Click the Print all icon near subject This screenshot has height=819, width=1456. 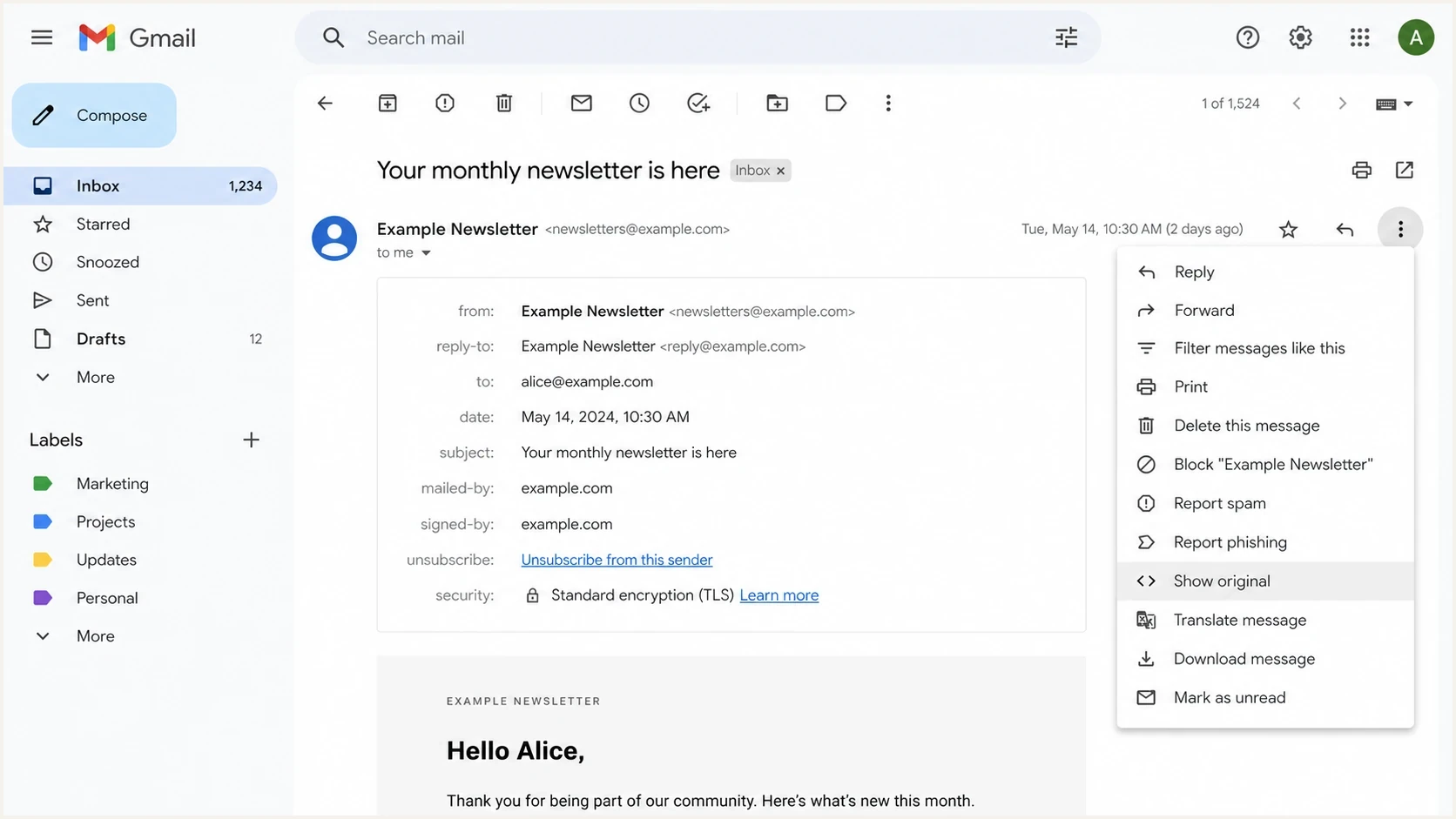point(1362,170)
